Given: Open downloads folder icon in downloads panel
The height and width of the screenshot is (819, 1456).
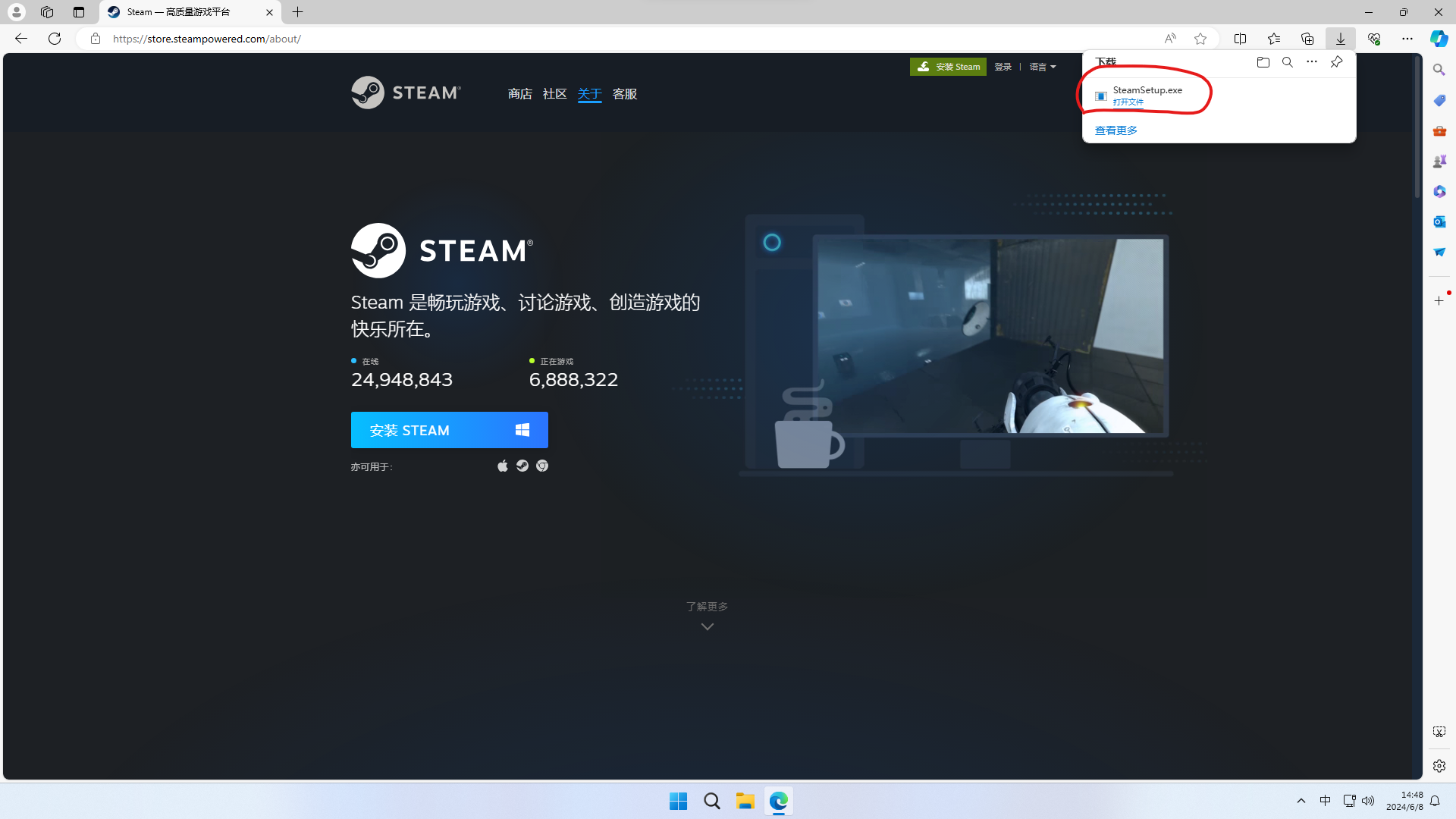Looking at the screenshot, I should coord(1263,62).
